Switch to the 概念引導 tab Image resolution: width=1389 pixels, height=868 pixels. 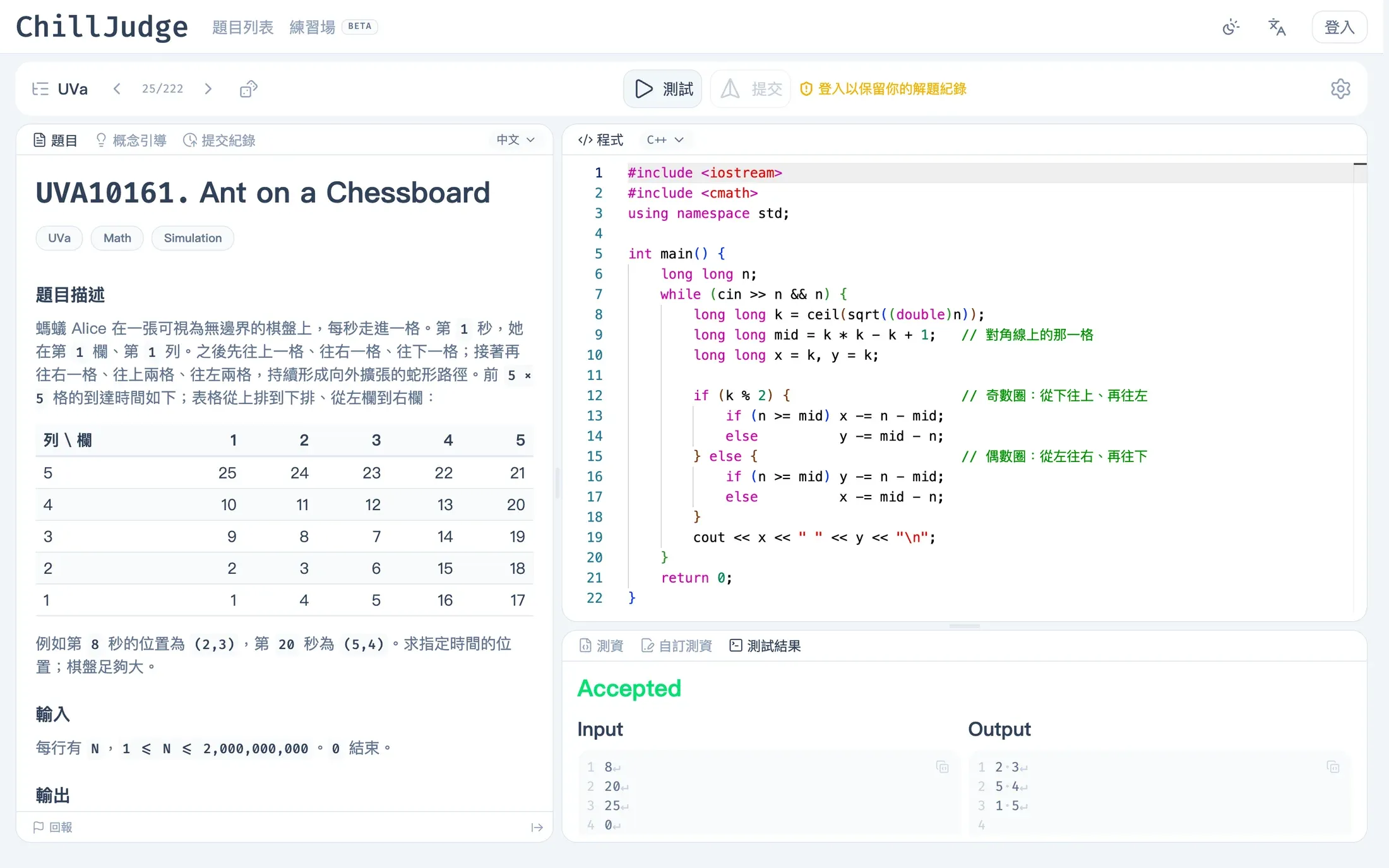pyautogui.click(x=131, y=140)
